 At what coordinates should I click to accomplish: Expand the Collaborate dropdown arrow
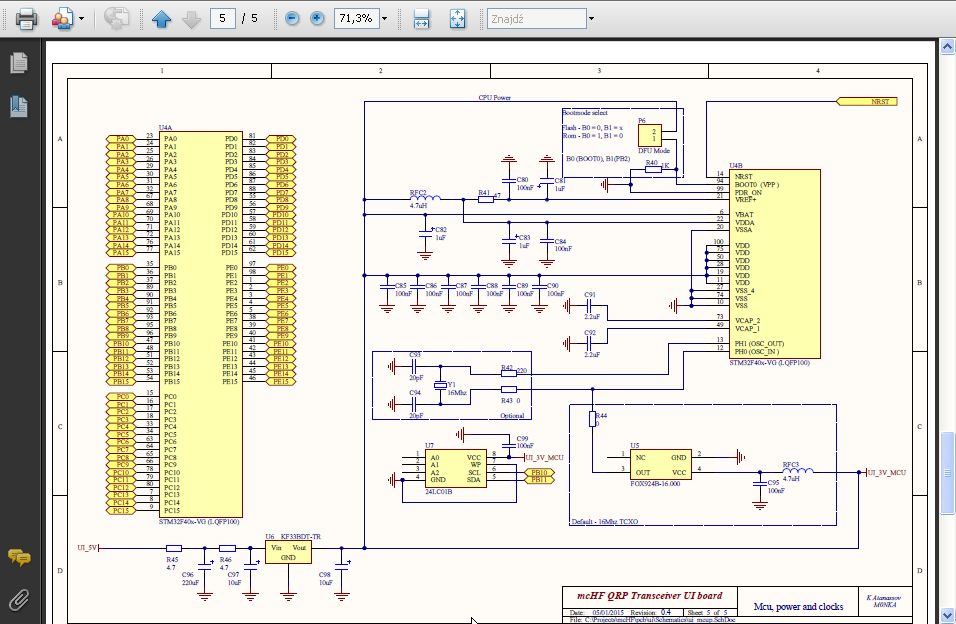(x=82, y=19)
